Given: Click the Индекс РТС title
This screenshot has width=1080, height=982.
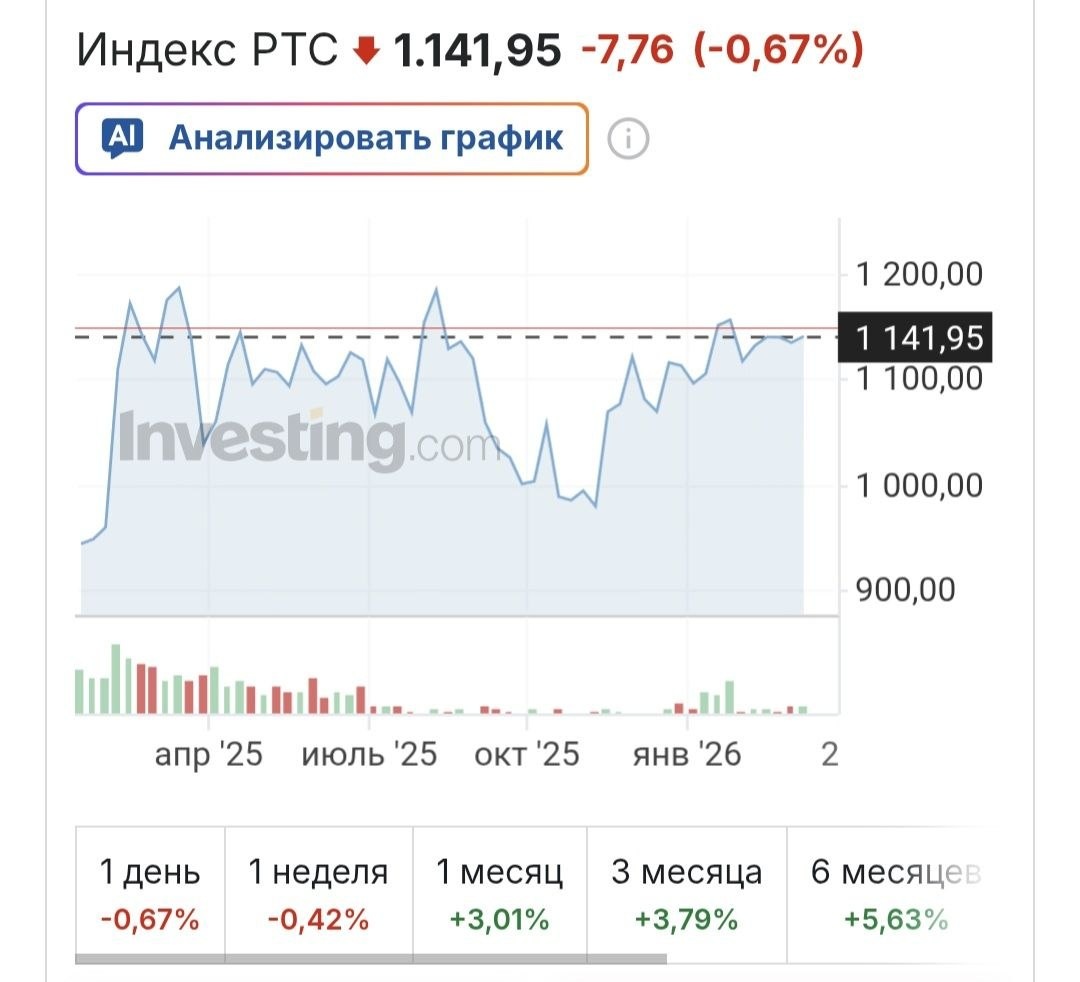Looking at the screenshot, I should pyautogui.click(x=208, y=50).
